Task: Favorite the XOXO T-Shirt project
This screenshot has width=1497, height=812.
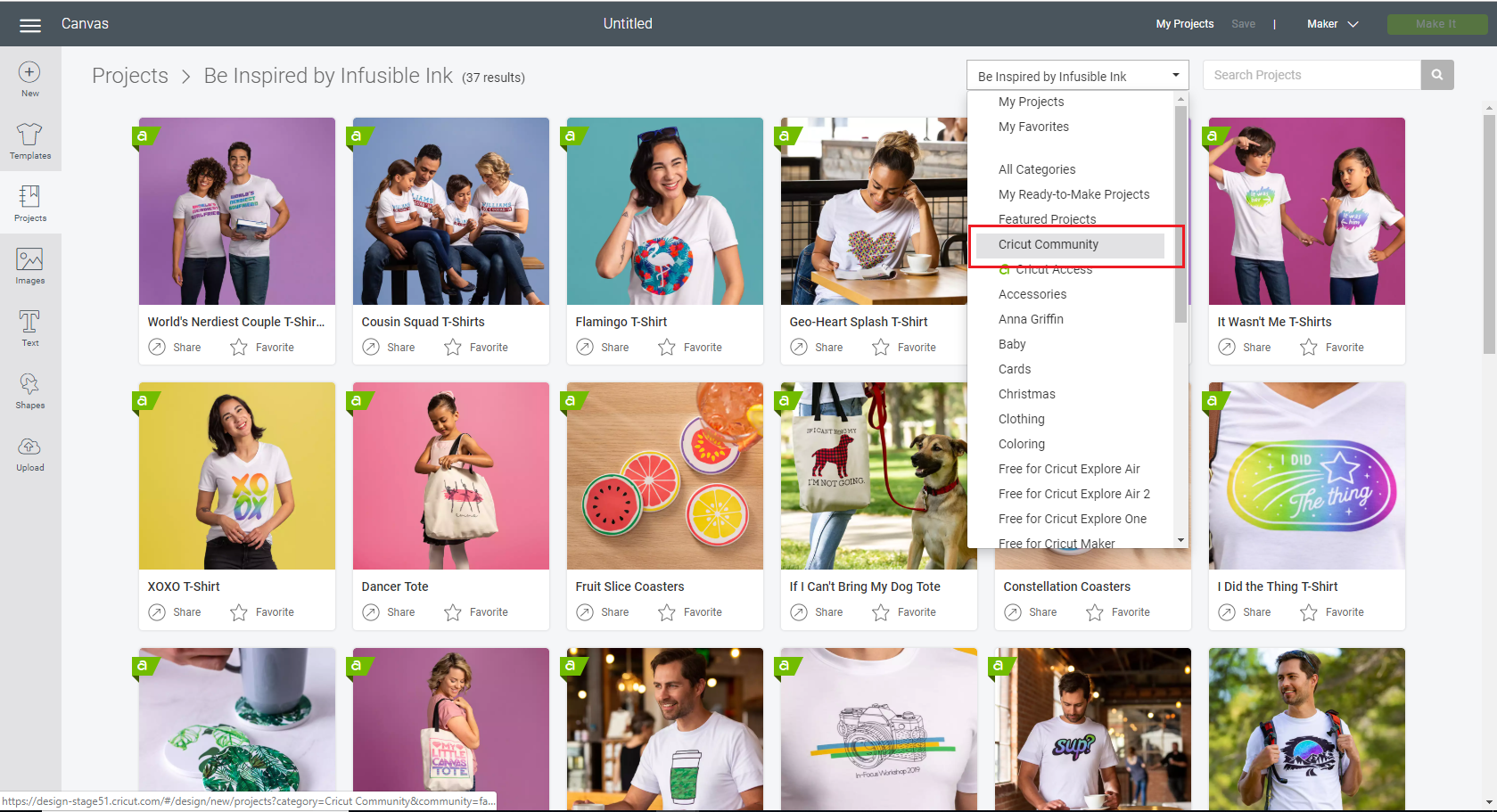Action: (x=262, y=612)
